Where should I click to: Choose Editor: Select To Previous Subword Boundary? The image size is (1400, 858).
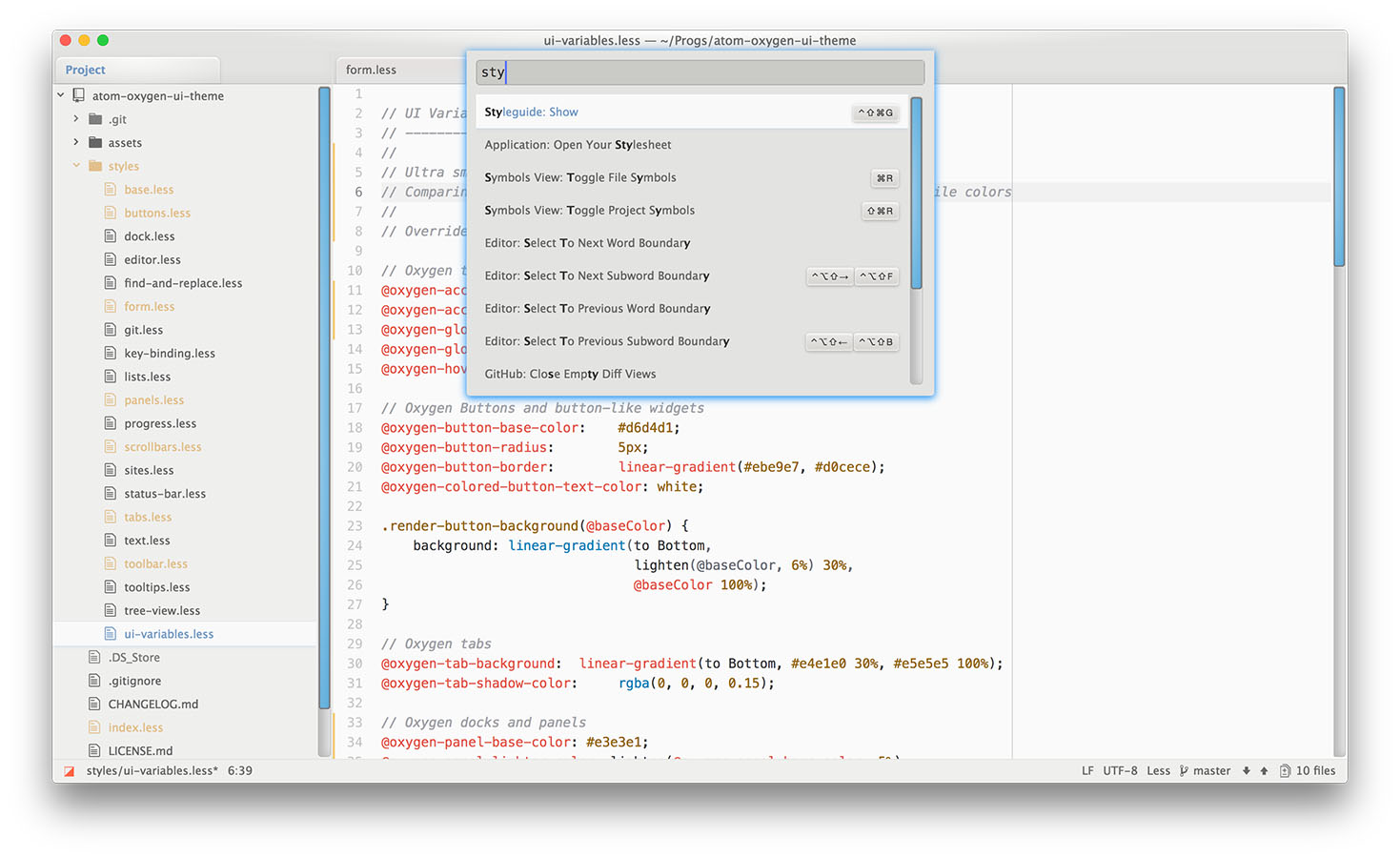pos(693,341)
